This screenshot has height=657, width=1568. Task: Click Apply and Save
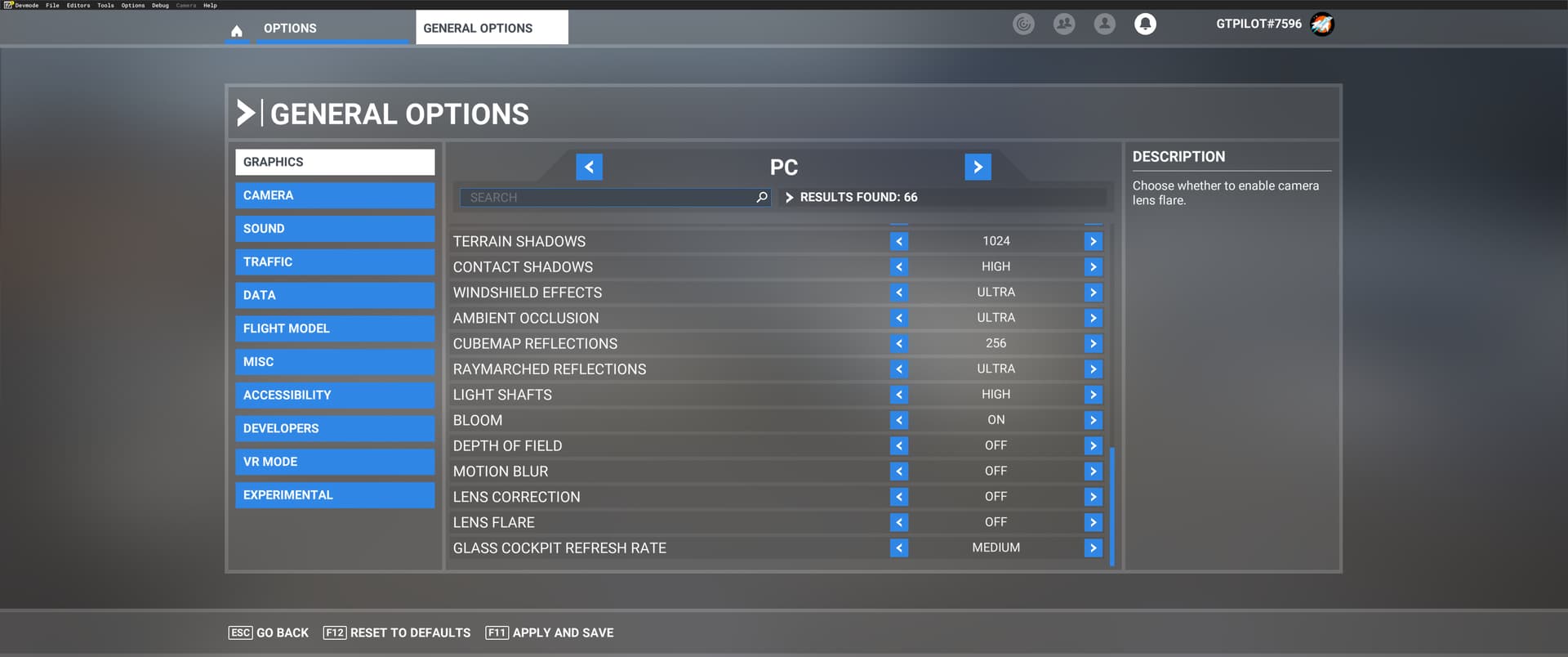click(x=550, y=632)
